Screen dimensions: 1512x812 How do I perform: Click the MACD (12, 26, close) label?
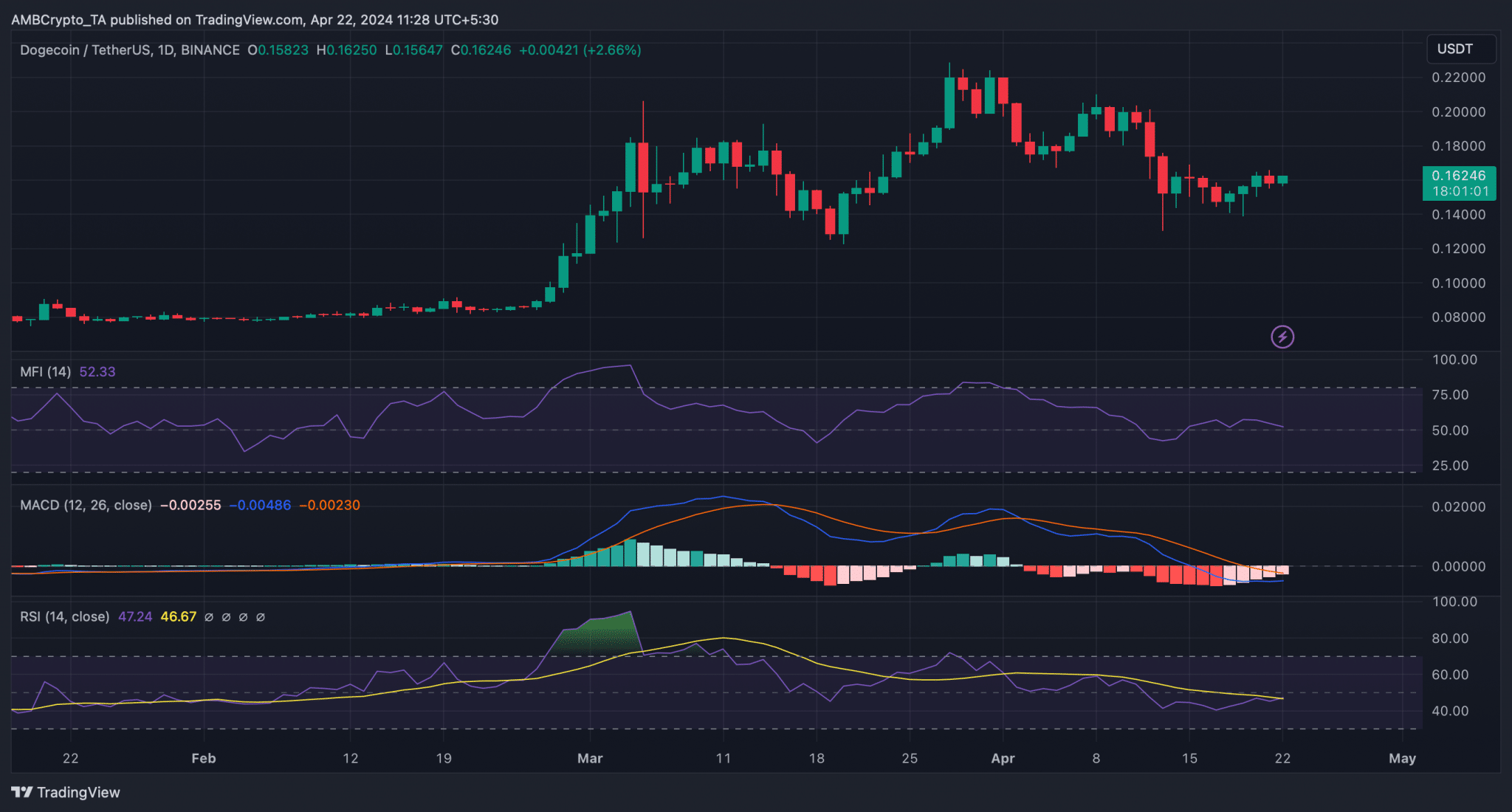tap(86, 506)
